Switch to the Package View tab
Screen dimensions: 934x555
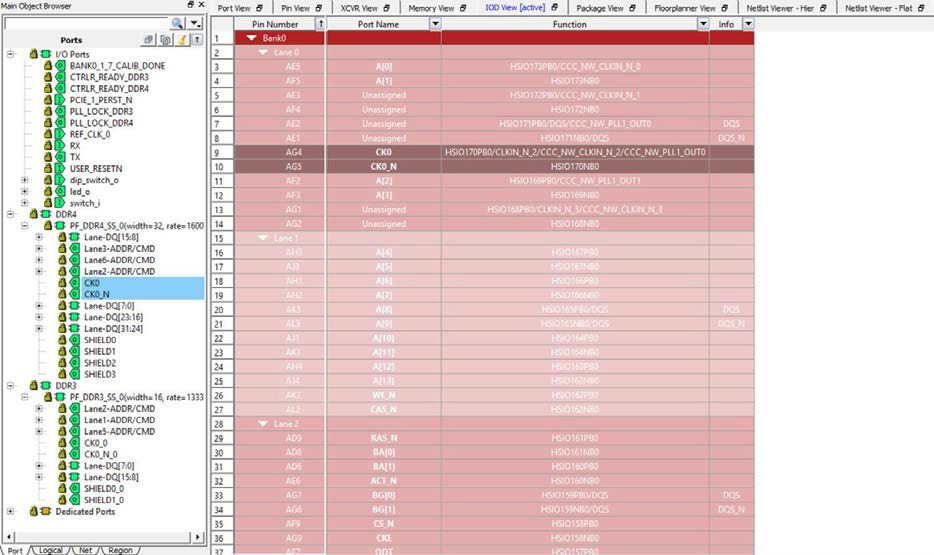600,8
